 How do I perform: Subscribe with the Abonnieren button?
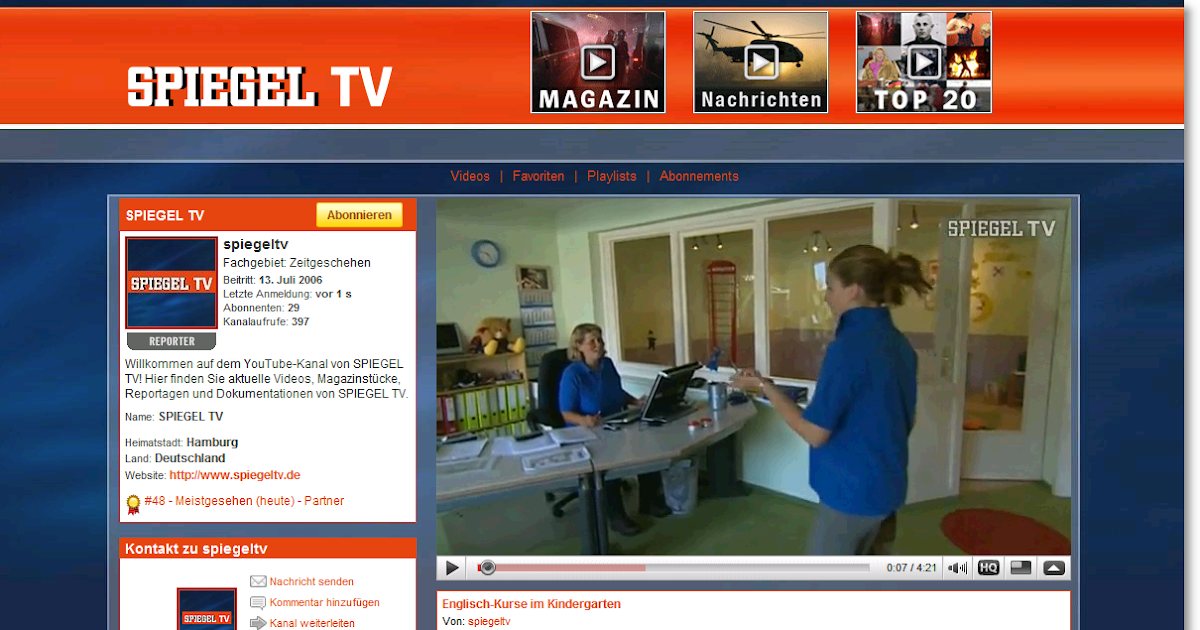click(359, 215)
